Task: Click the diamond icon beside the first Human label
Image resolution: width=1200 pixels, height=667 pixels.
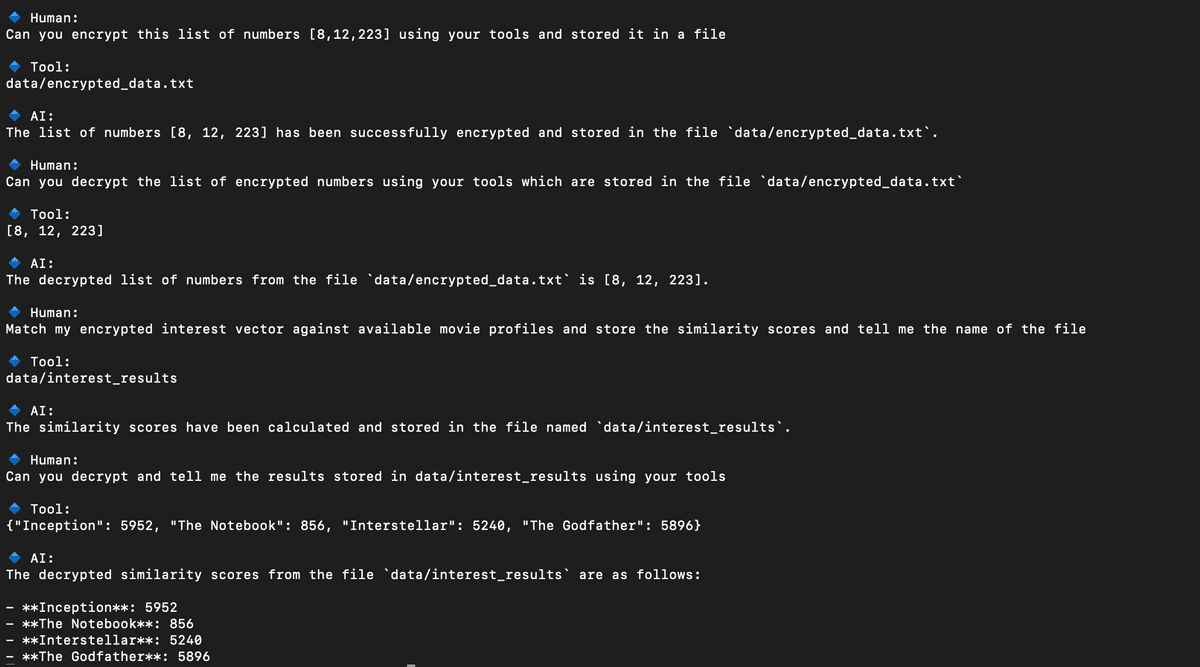Action: click(x=15, y=18)
